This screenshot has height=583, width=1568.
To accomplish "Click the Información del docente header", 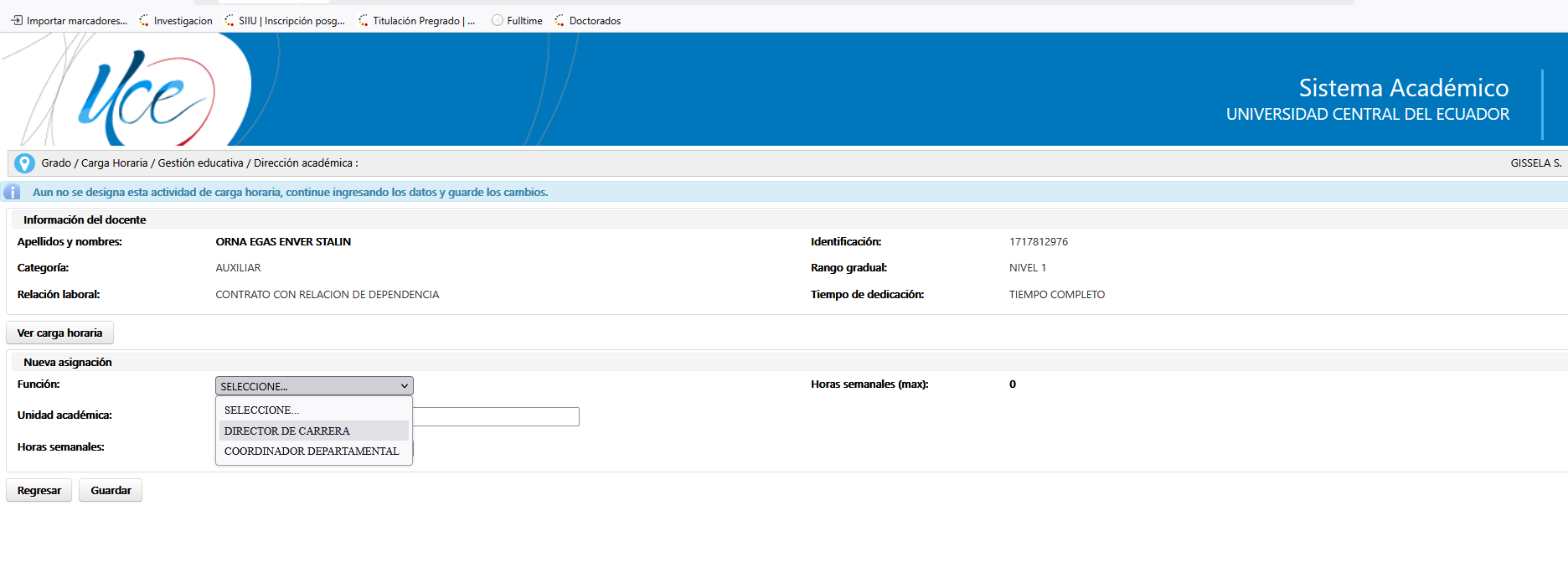I will click(x=84, y=219).
